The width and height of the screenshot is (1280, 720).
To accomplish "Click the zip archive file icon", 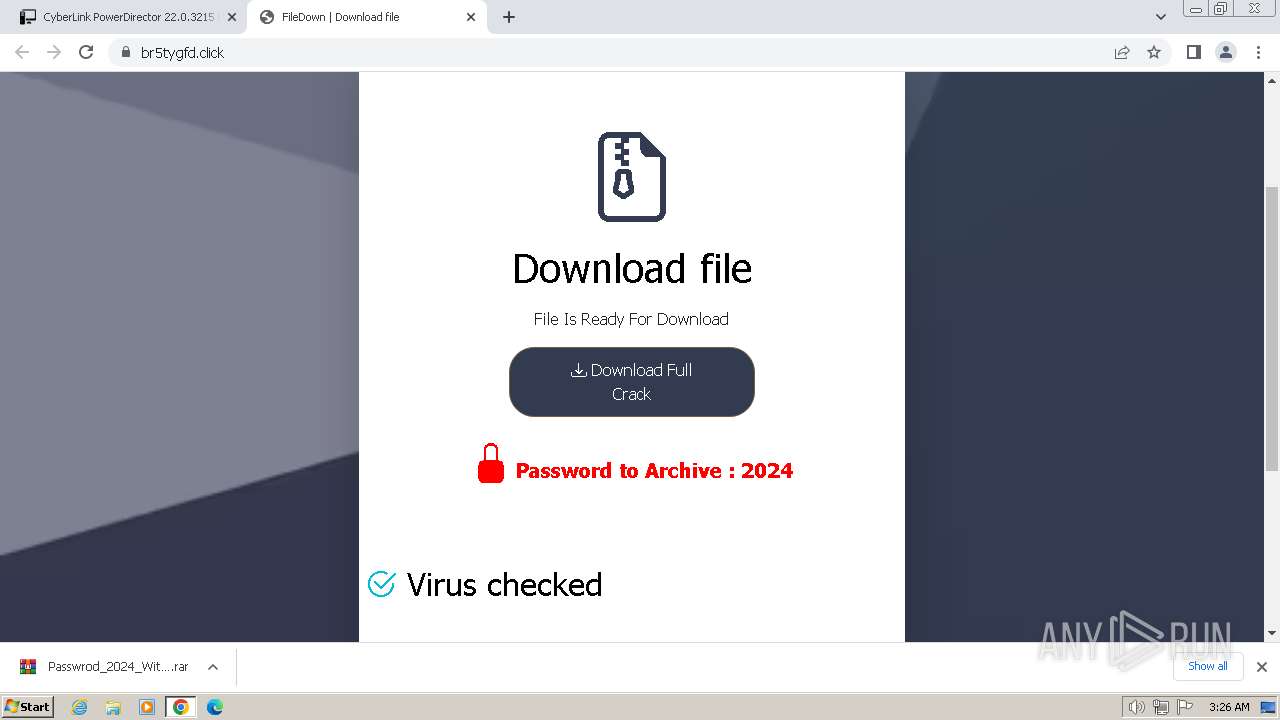I will (x=632, y=177).
